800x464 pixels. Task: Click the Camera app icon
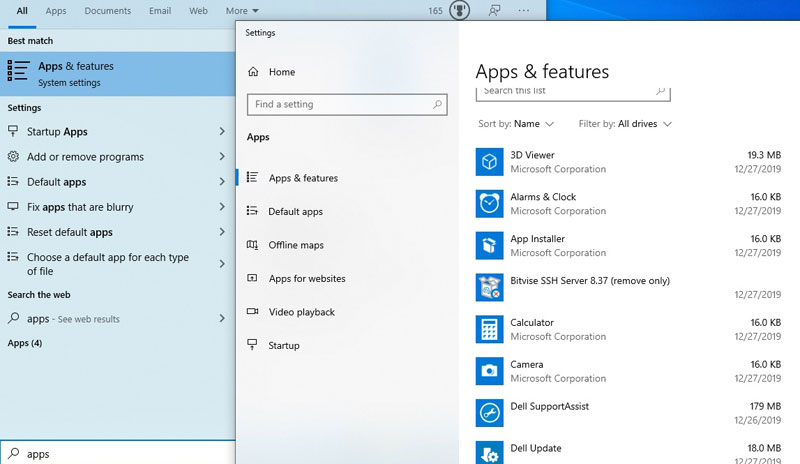(x=489, y=371)
